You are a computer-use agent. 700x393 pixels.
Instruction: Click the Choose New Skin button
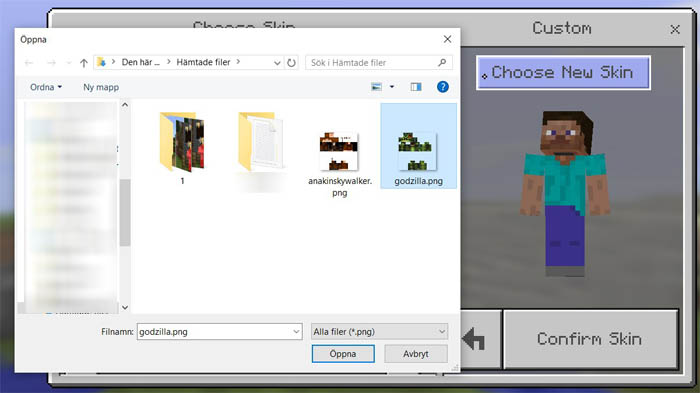coord(563,72)
